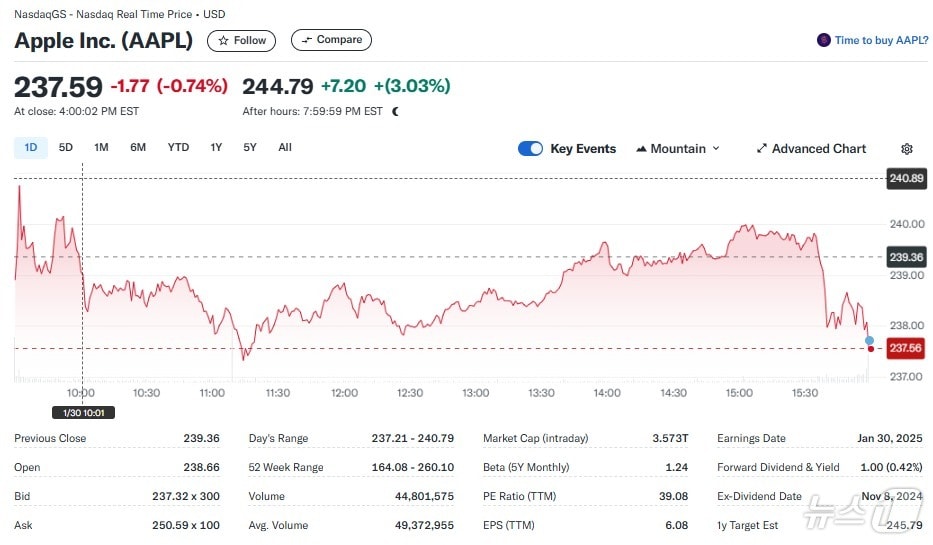Viewport: 933px width, 545px height.
Task: Click the Advanced Chart expand arrows icon
Action: click(x=762, y=149)
